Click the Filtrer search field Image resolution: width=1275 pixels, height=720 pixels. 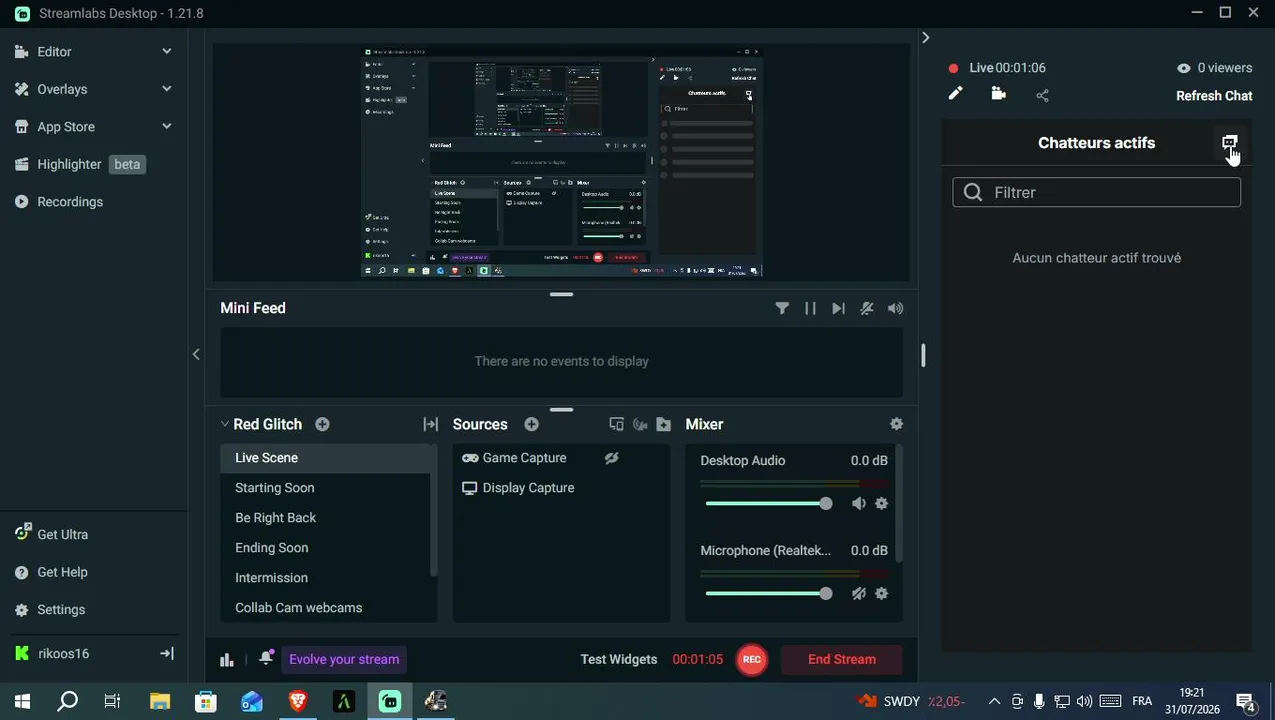(1096, 192)
